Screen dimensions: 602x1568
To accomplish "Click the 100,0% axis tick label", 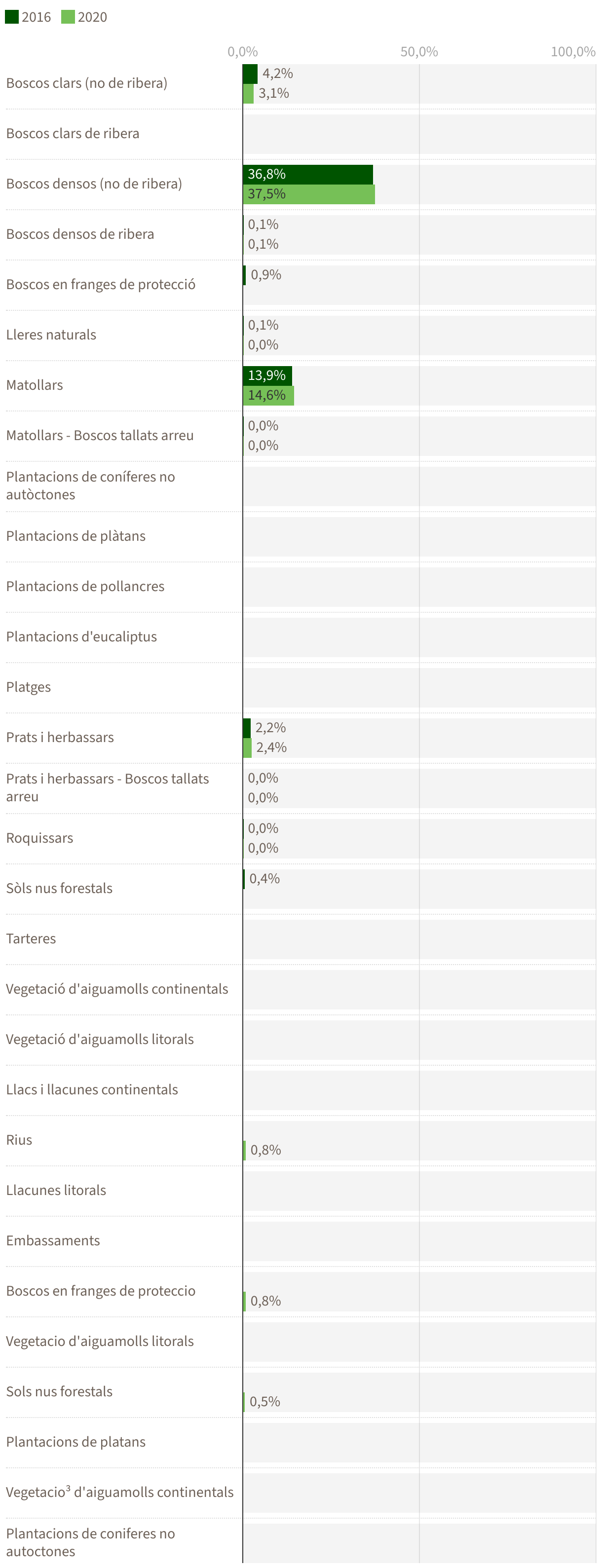I will pyautogui.click(x=572, y=52).
